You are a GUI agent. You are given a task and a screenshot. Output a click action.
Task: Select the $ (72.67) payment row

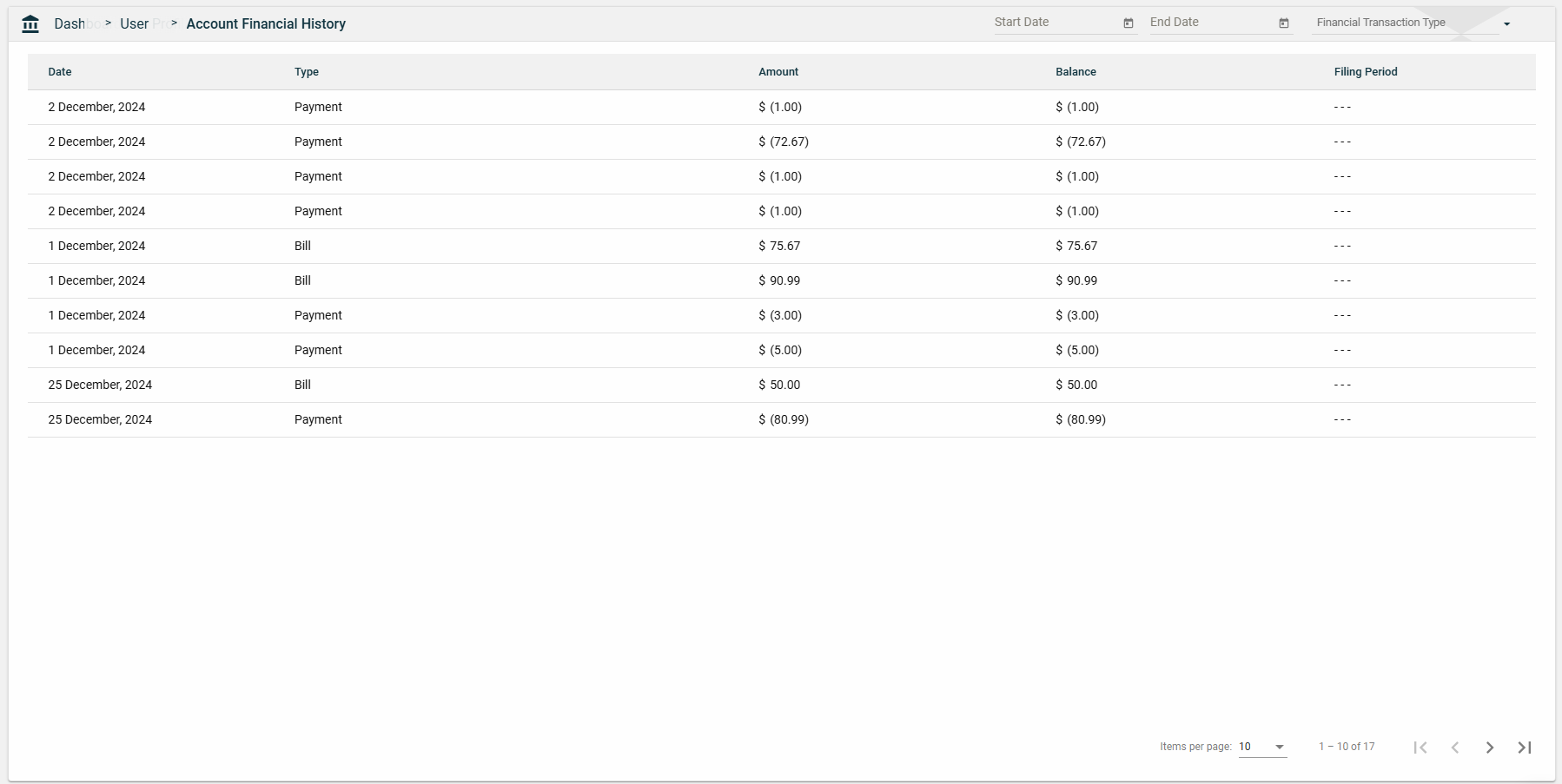click(780, 142)
